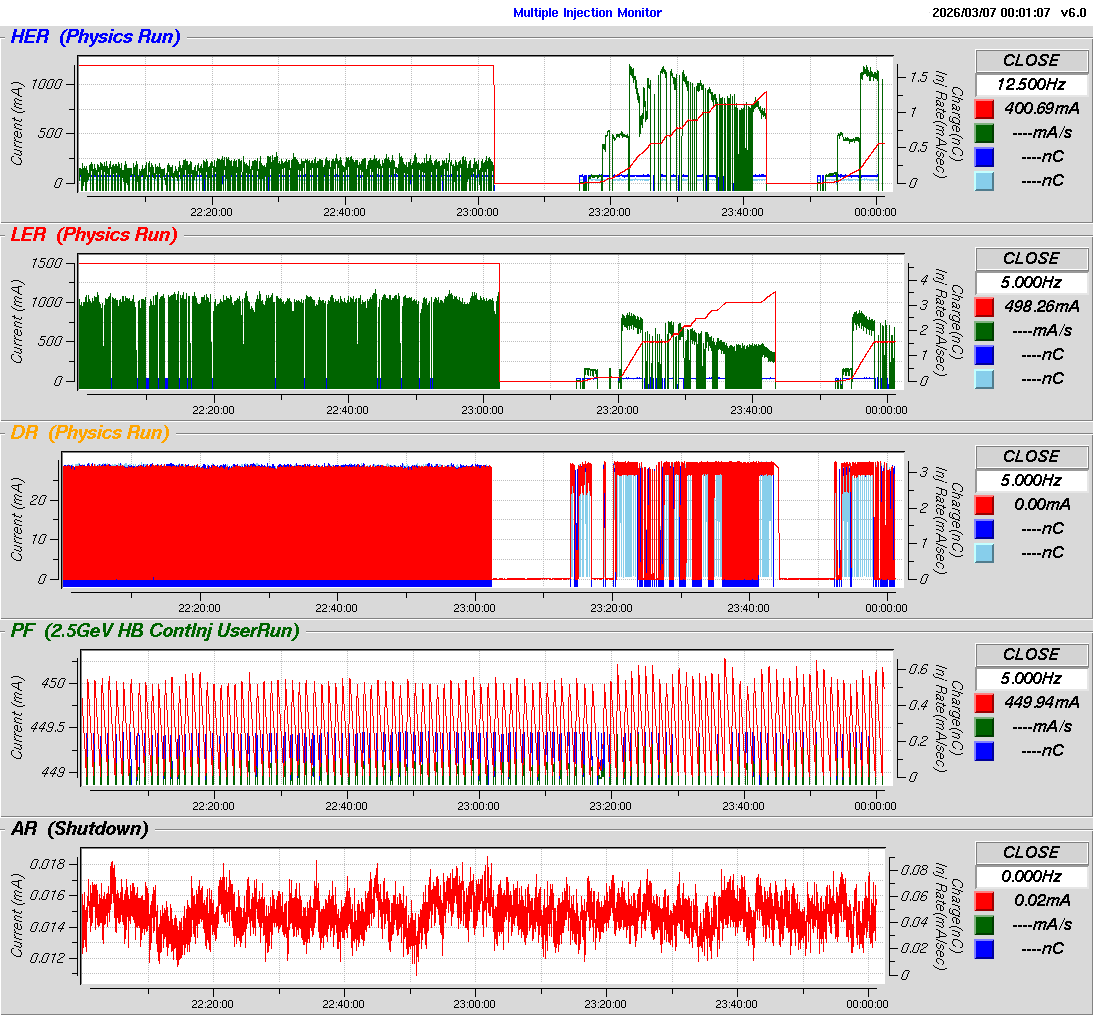This screenshot has height=1015, width=1093.
Task: Click the green PF injection rate swatch
Action: coord(984,726)
